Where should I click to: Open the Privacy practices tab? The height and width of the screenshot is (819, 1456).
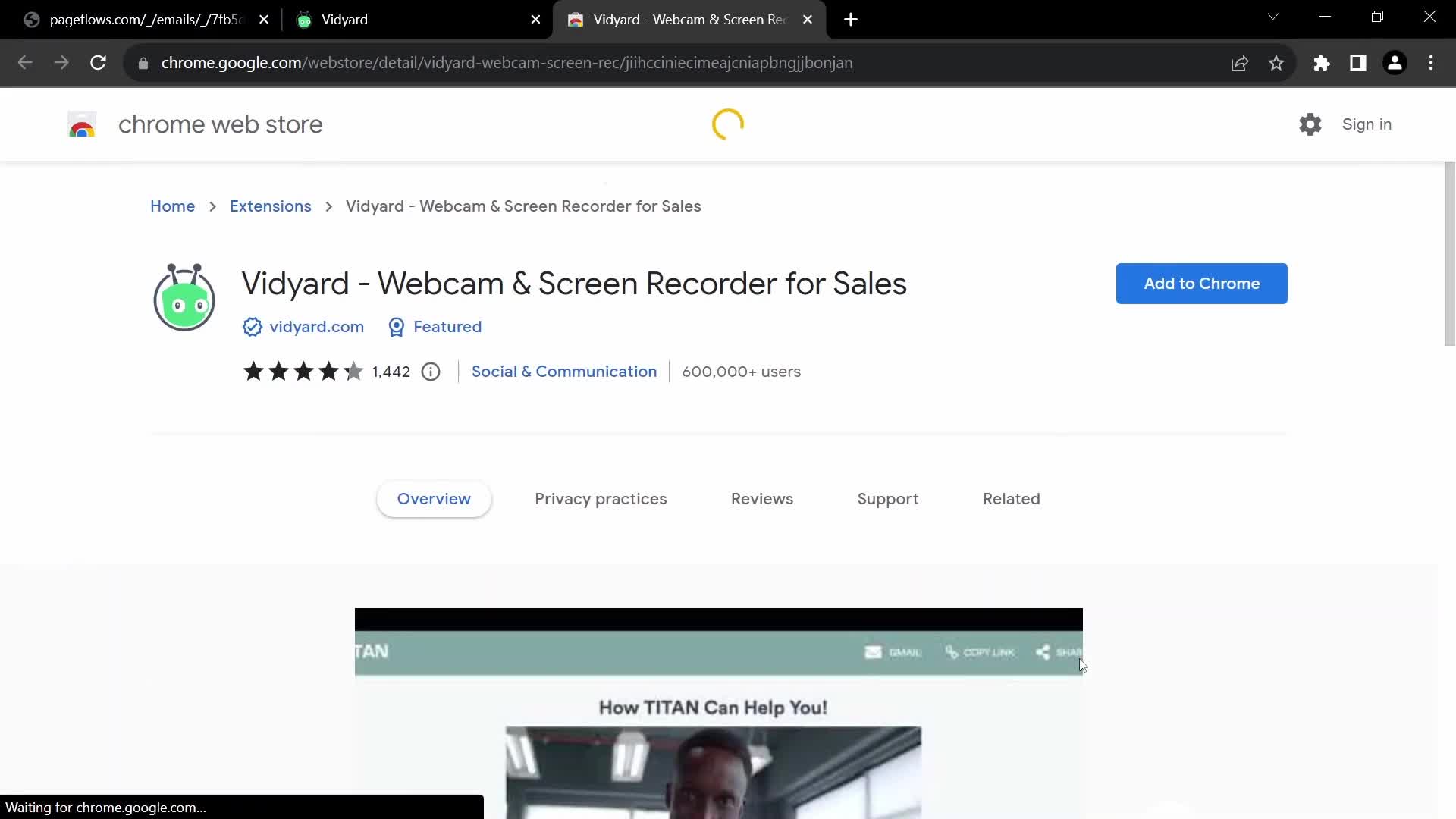pyautogui.click(x=601, y=498)
